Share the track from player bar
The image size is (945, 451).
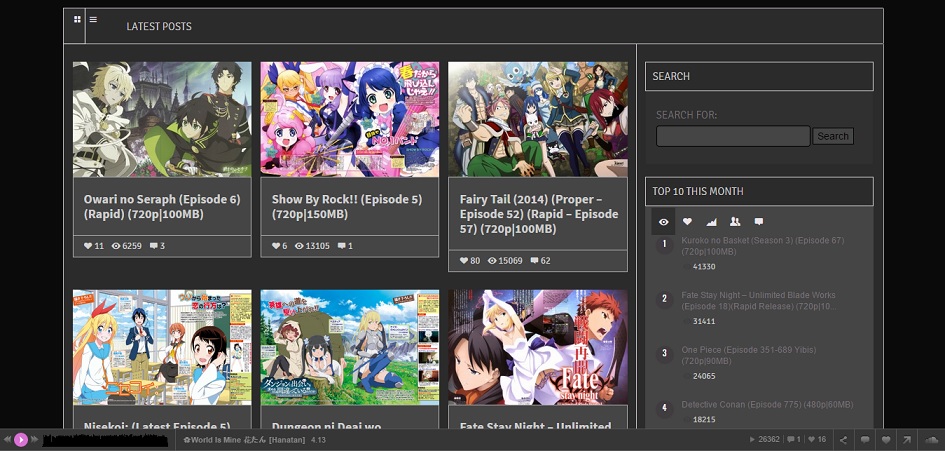click(844, 440)
